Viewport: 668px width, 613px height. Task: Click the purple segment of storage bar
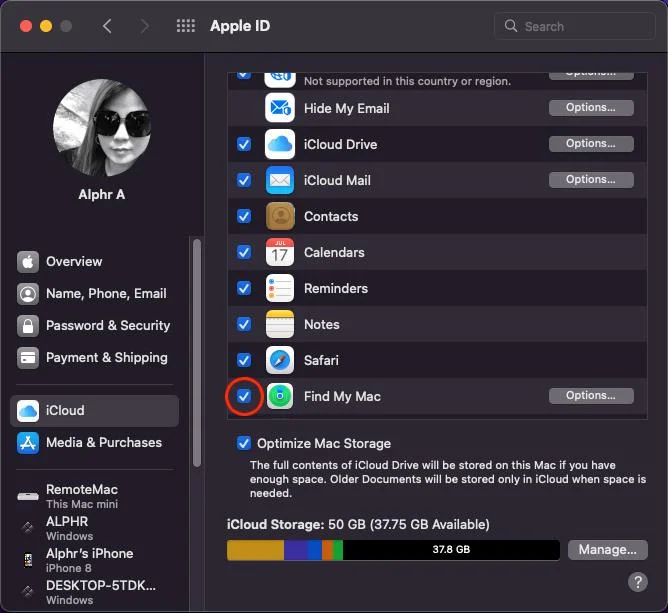pos(296,550)
